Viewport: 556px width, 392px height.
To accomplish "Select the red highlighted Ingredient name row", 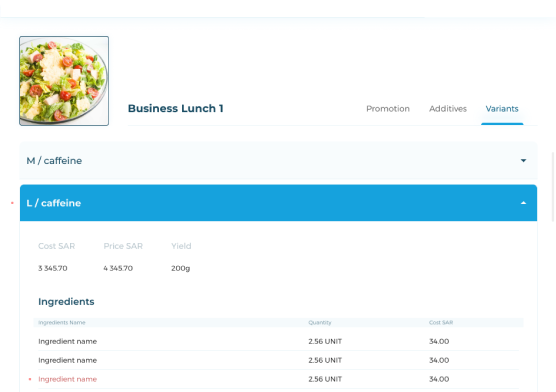I will point(278,379).
